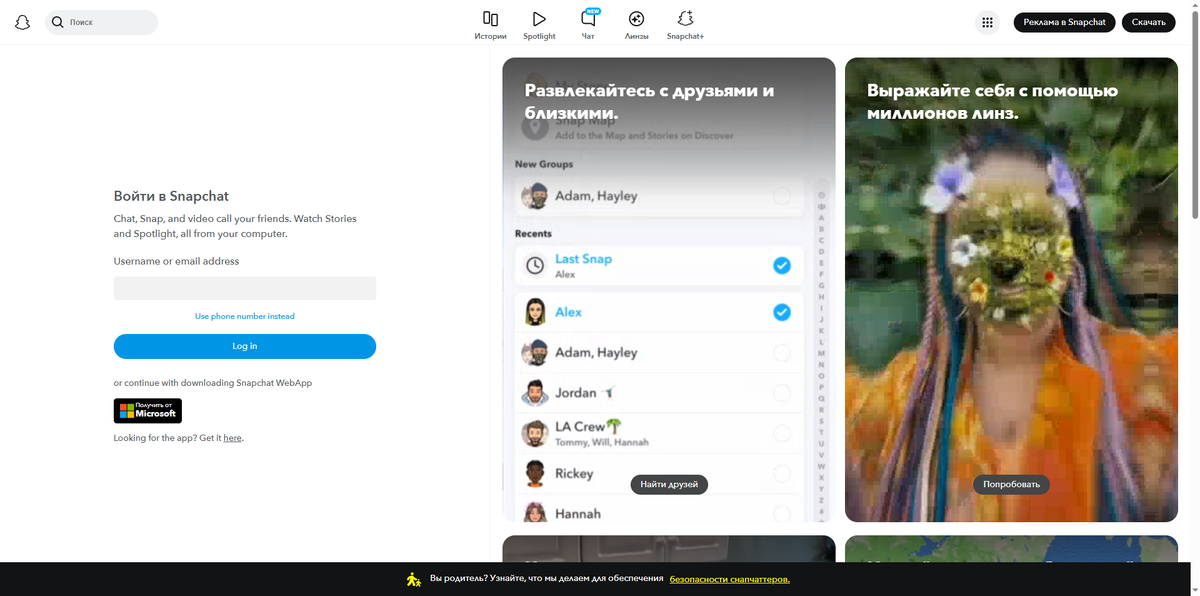Viewport: 1200px width, 596px height.
Task: Click 'Развлекайтесь с друзьями и близкими' heading
Action: point(650,102)
